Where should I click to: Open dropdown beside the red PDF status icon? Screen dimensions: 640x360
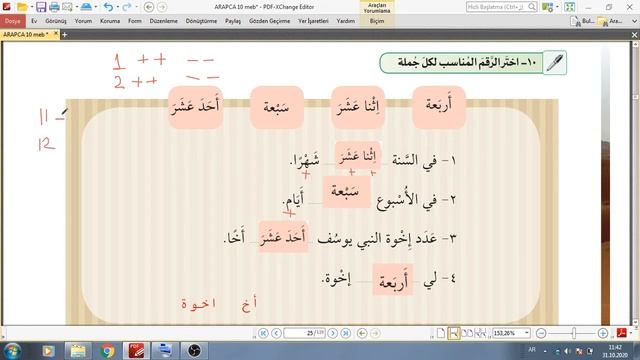(x=631, y=333)
